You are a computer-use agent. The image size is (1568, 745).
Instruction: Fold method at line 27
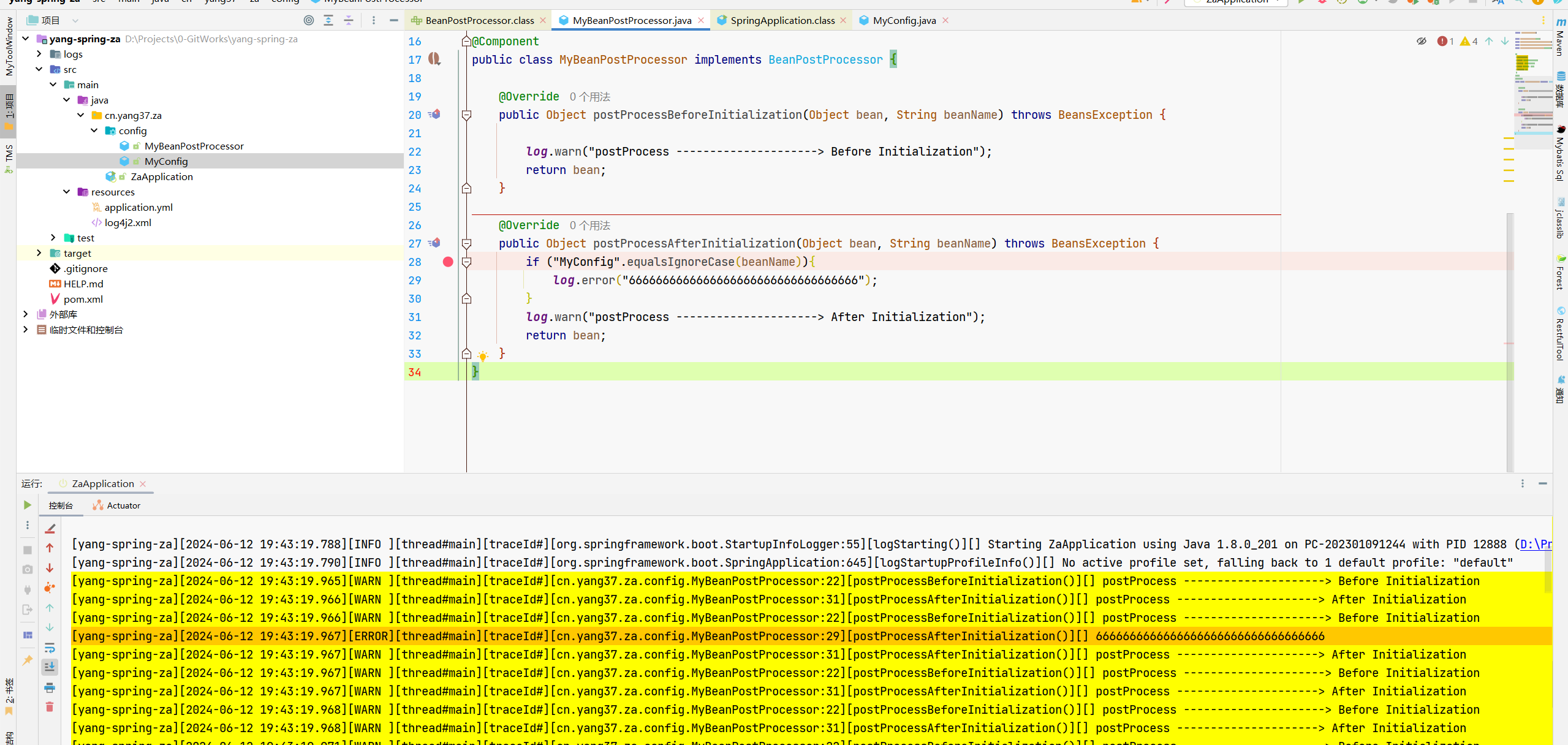(x=466, y=243)
